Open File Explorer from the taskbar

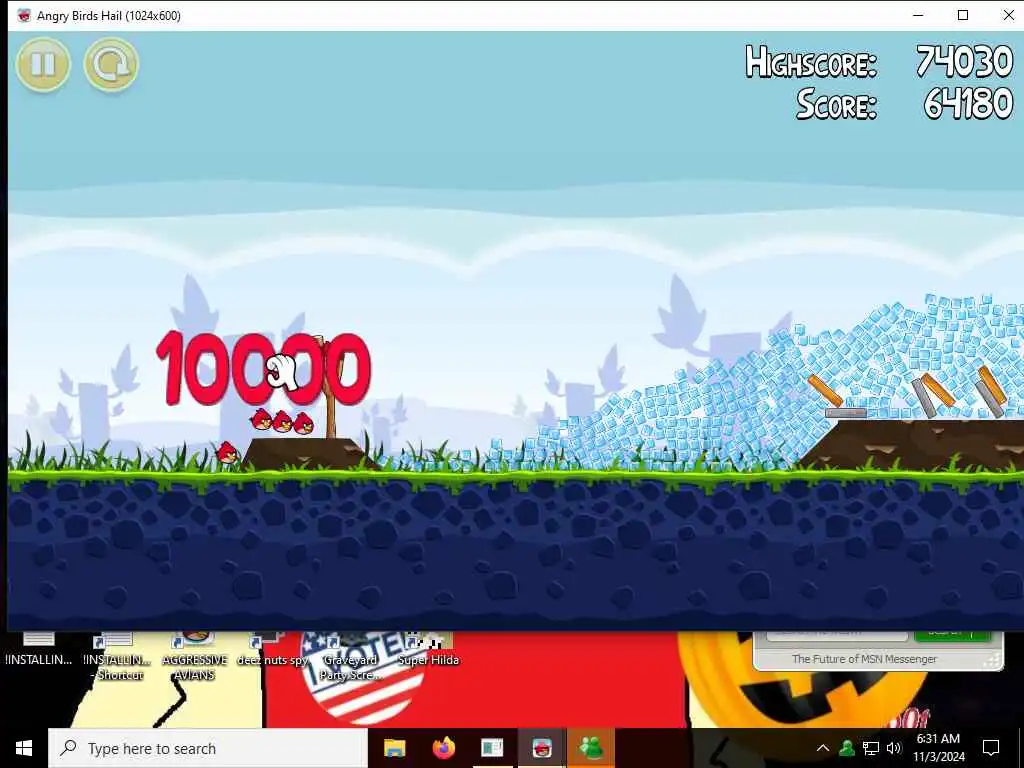click(x=394, y=748)
